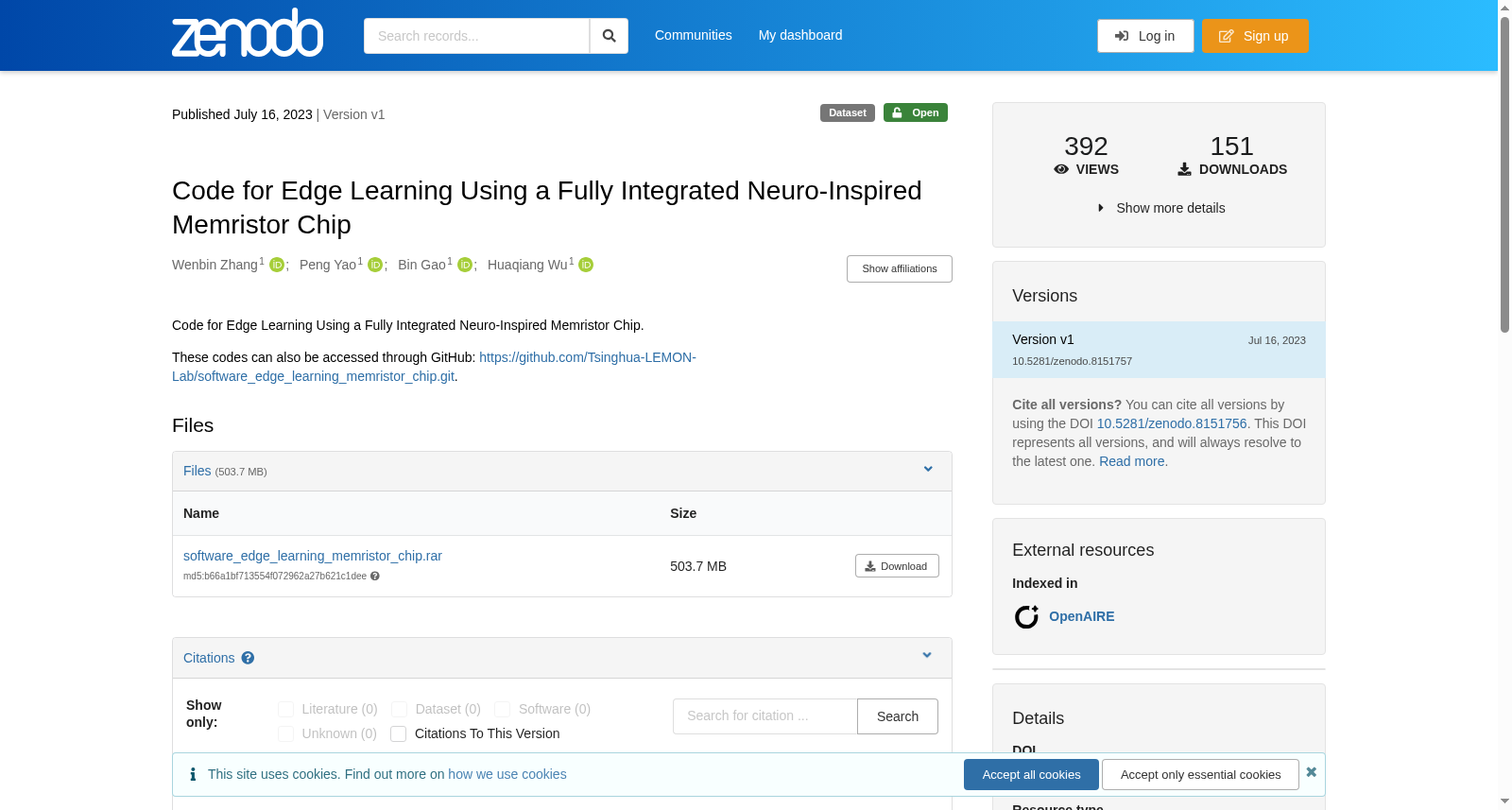This screenshot has height=810, width=1512.
Task: Click author name Huaqiang Wu
Action: tap(527, 265)
